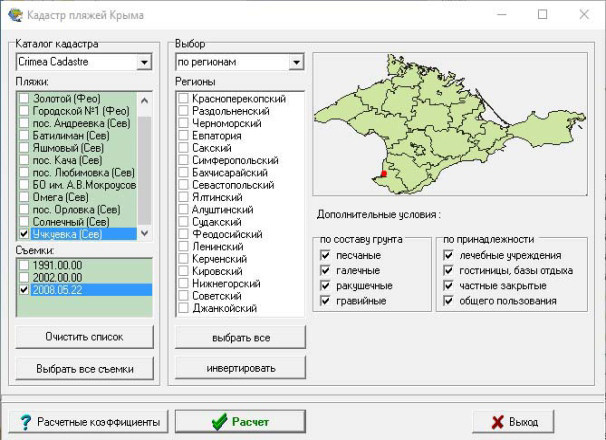This screenshot has height=440, width=606.
Task: Click the green checkmark icon on Расчет
Action: (x=220, y=422)
